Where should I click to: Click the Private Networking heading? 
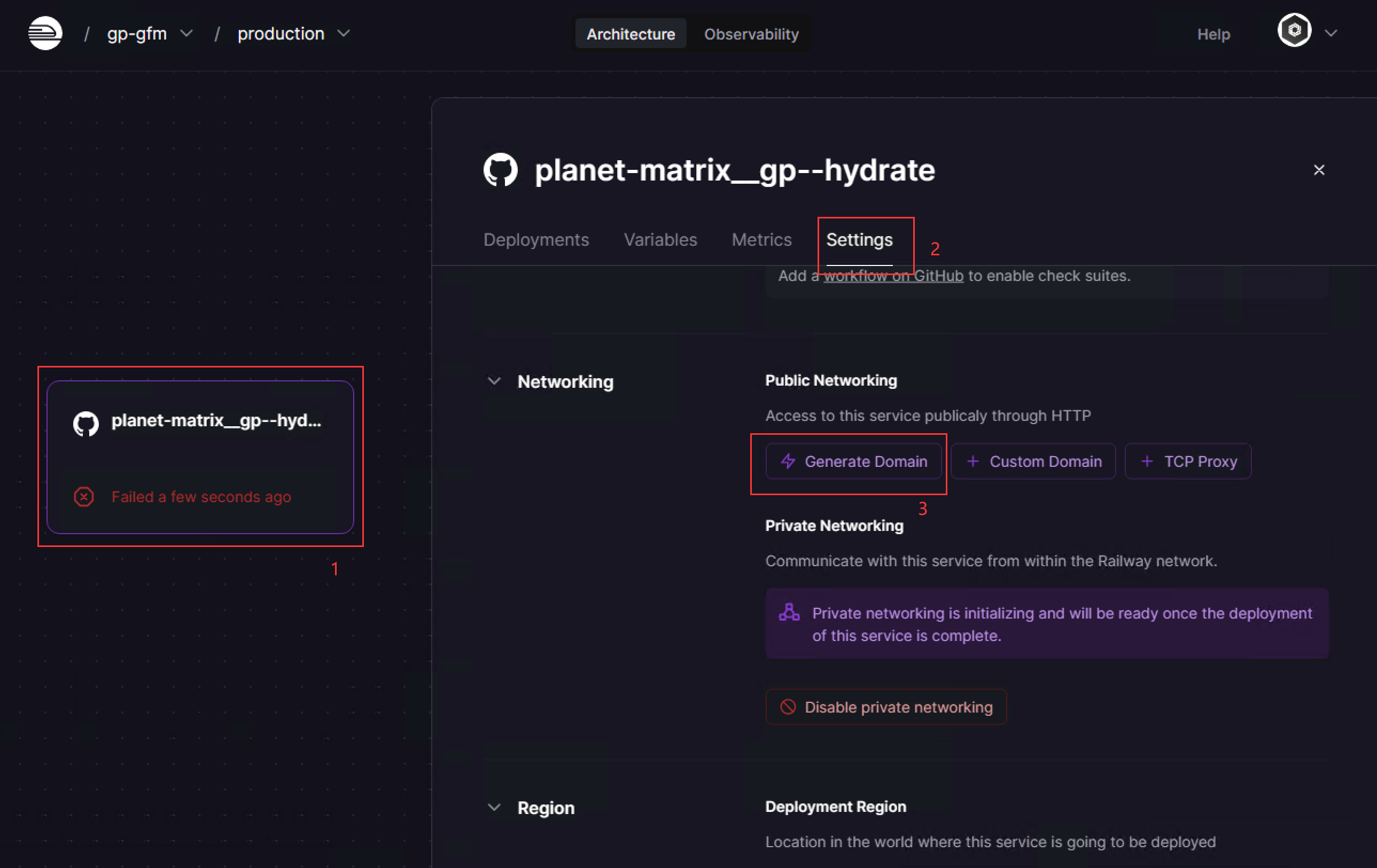834,526
